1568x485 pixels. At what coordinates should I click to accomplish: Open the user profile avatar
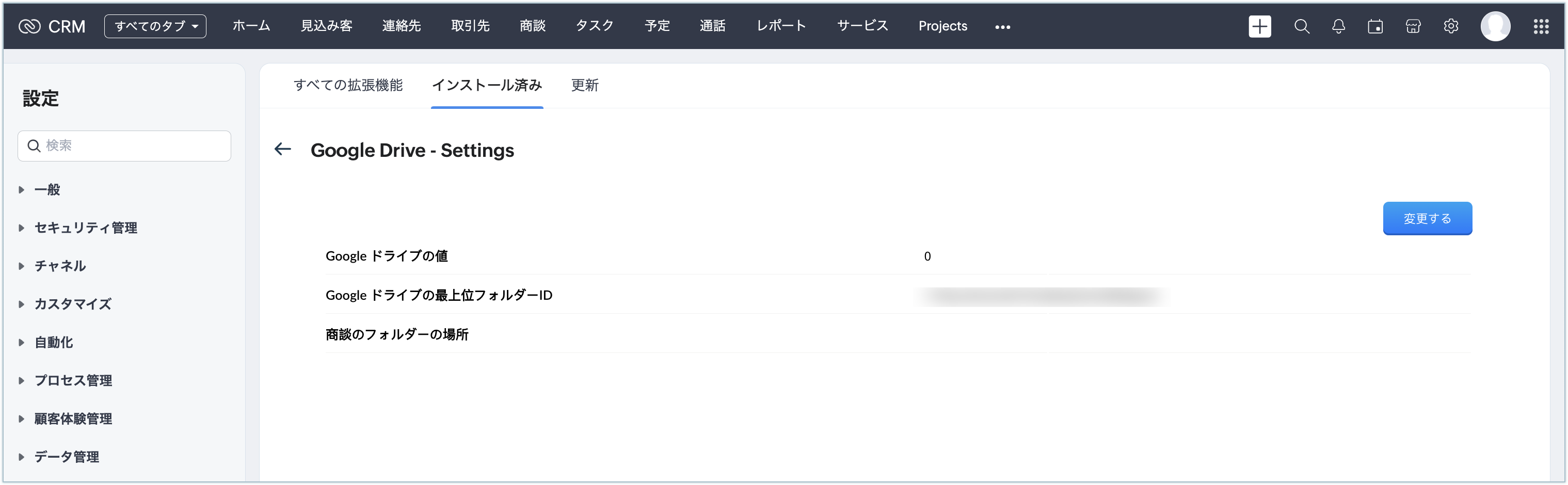click(1495, 26)
